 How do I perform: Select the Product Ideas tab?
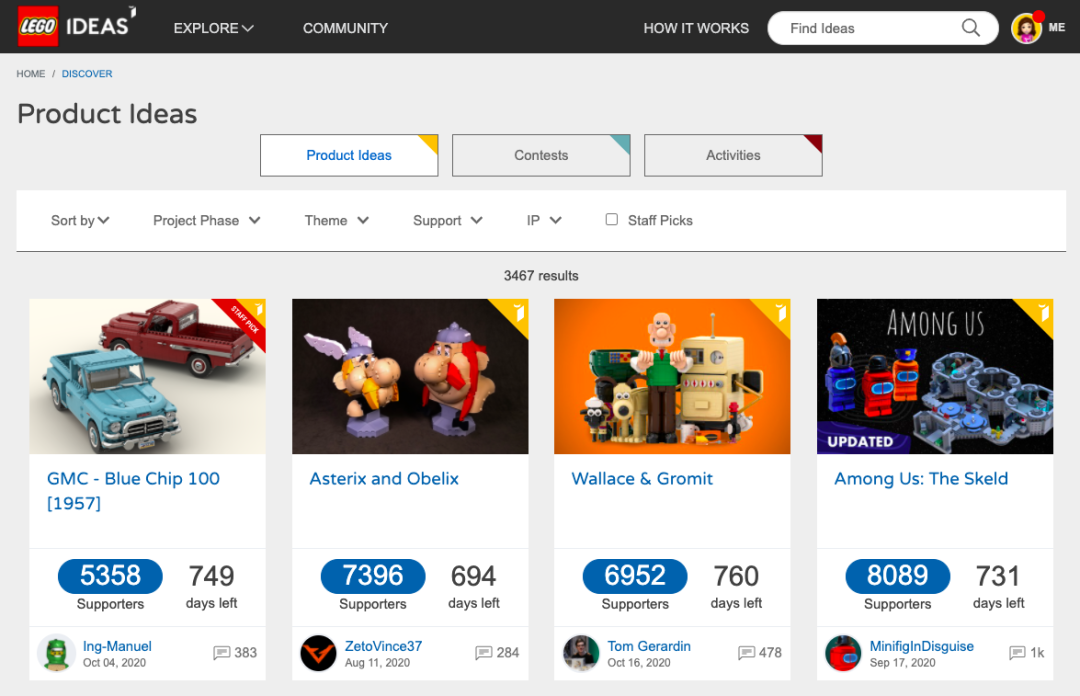[349, 155]
